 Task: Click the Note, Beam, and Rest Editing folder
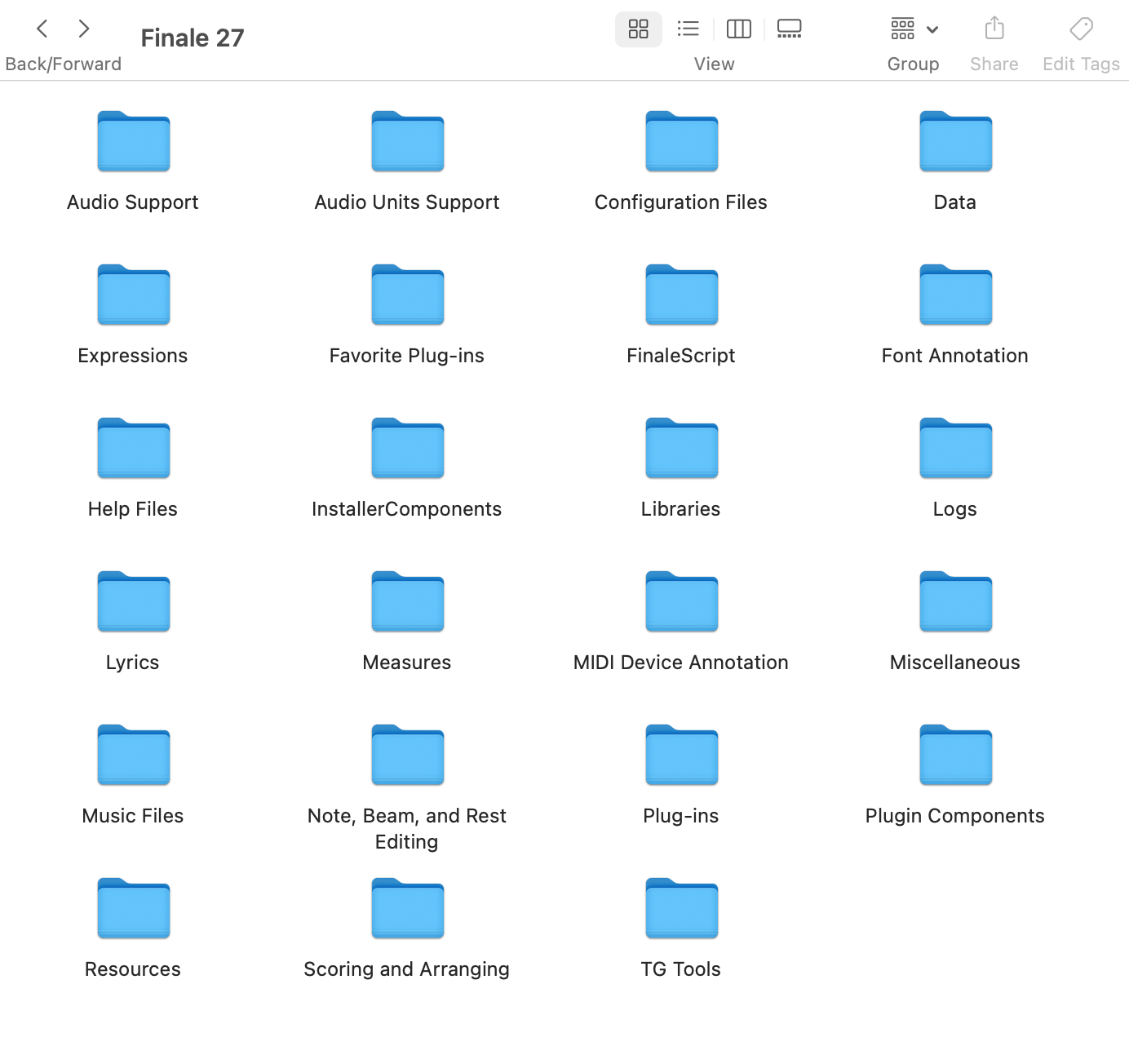tap(407, 755)
